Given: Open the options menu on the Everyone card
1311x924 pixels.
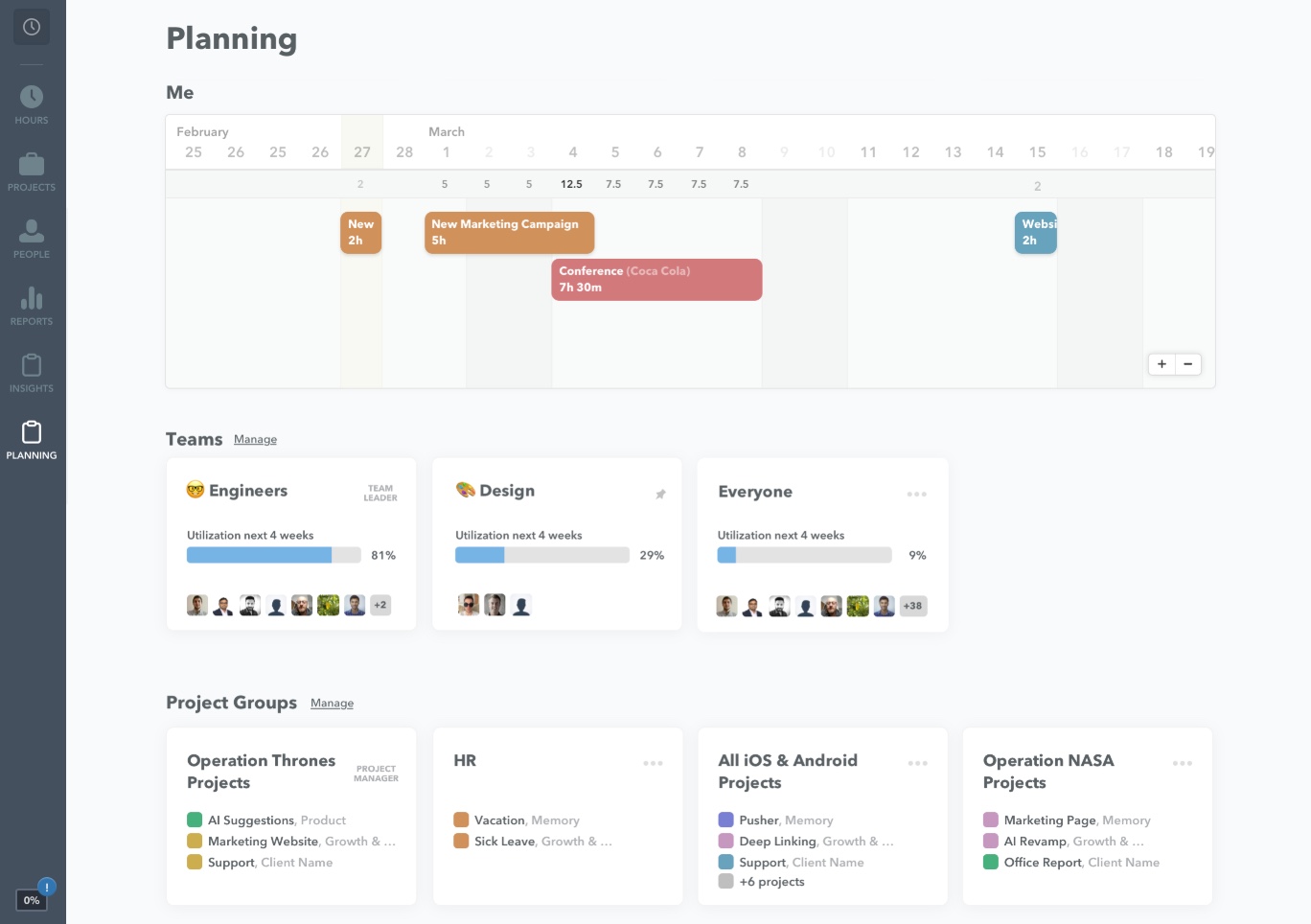Looking at the screenshot, I should [x=917, y=494].
